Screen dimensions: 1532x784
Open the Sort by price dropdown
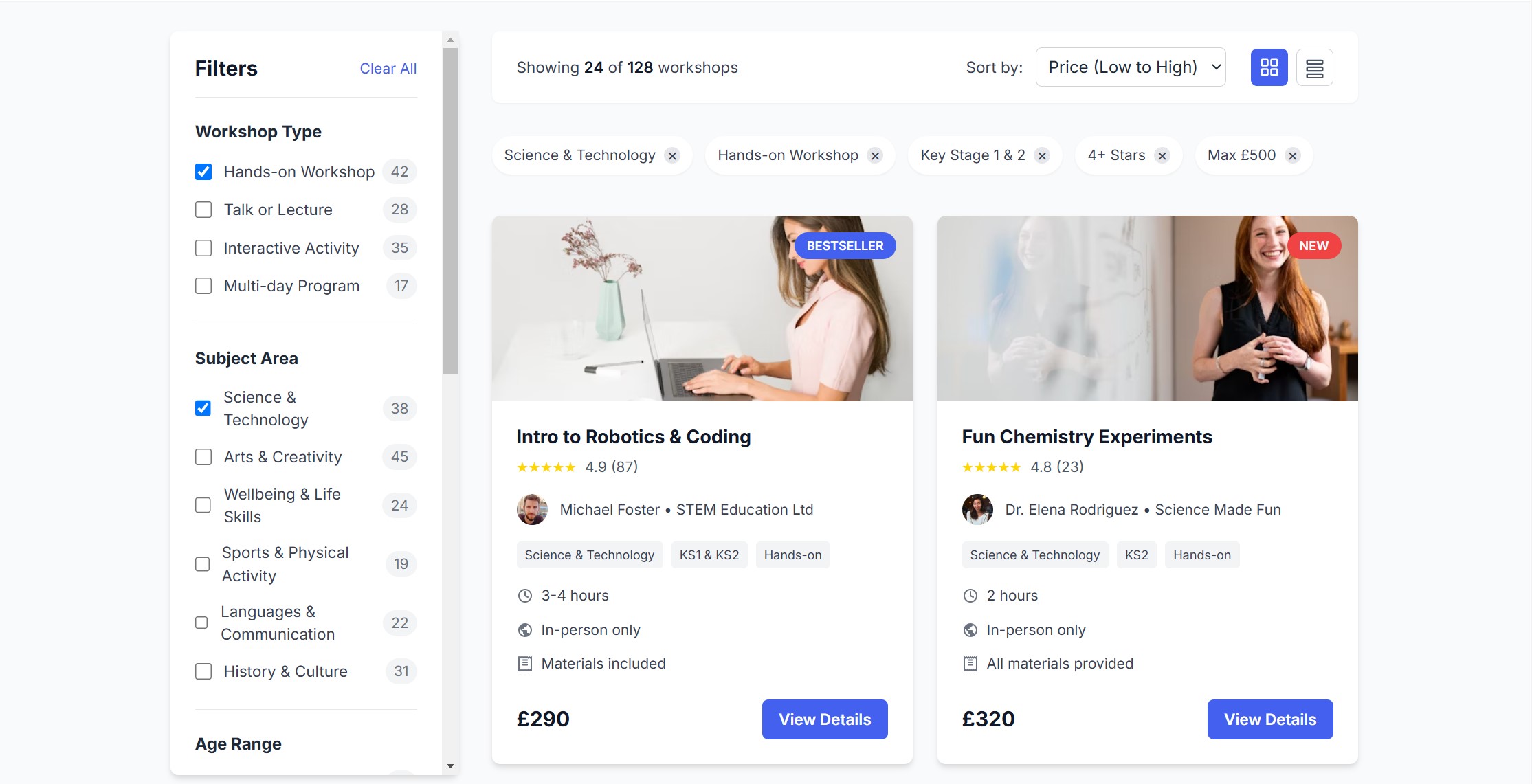click(x=1130, y=67)
